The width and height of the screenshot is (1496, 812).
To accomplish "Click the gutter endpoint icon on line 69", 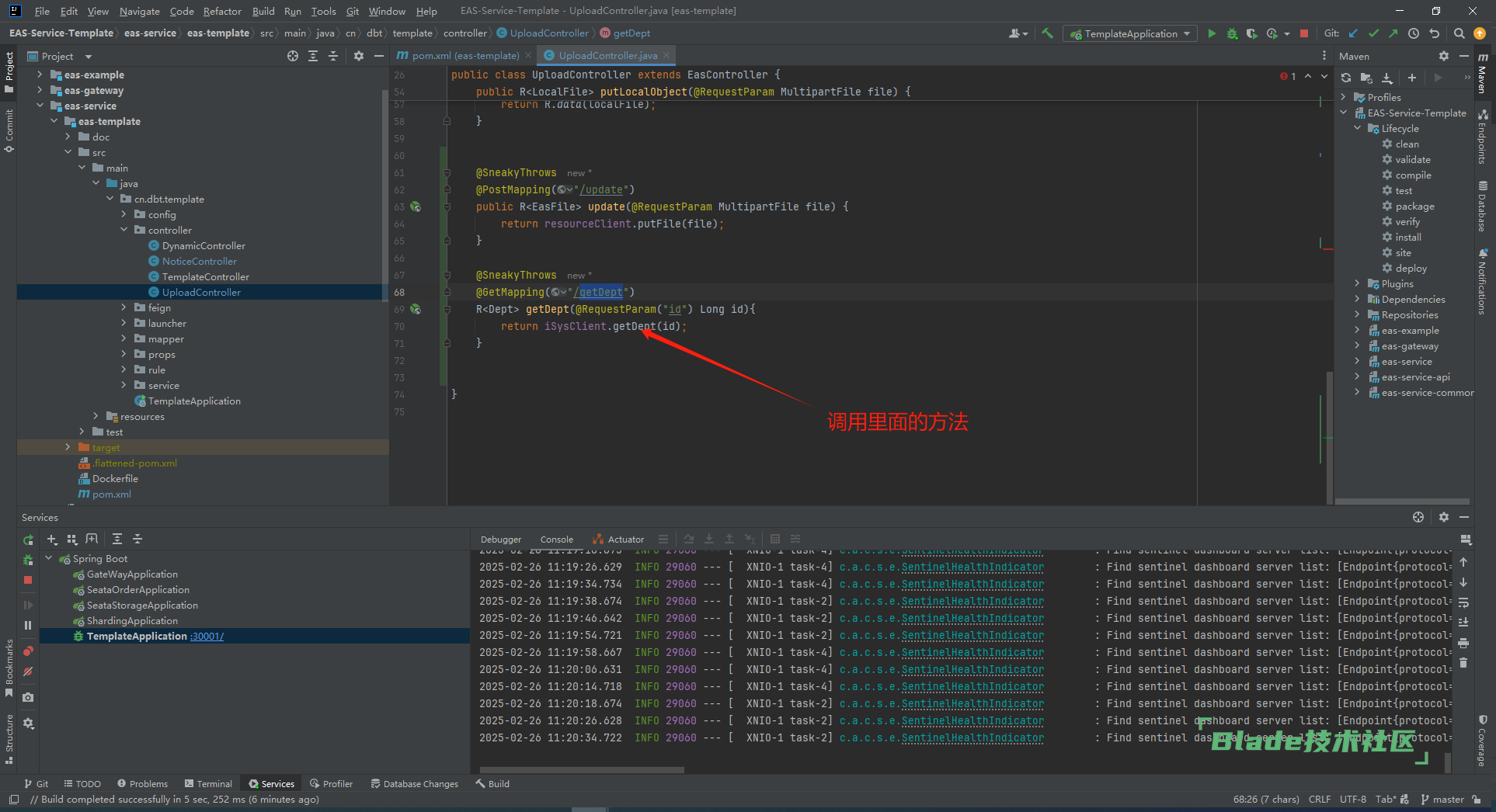I will (x=416, y=309).
